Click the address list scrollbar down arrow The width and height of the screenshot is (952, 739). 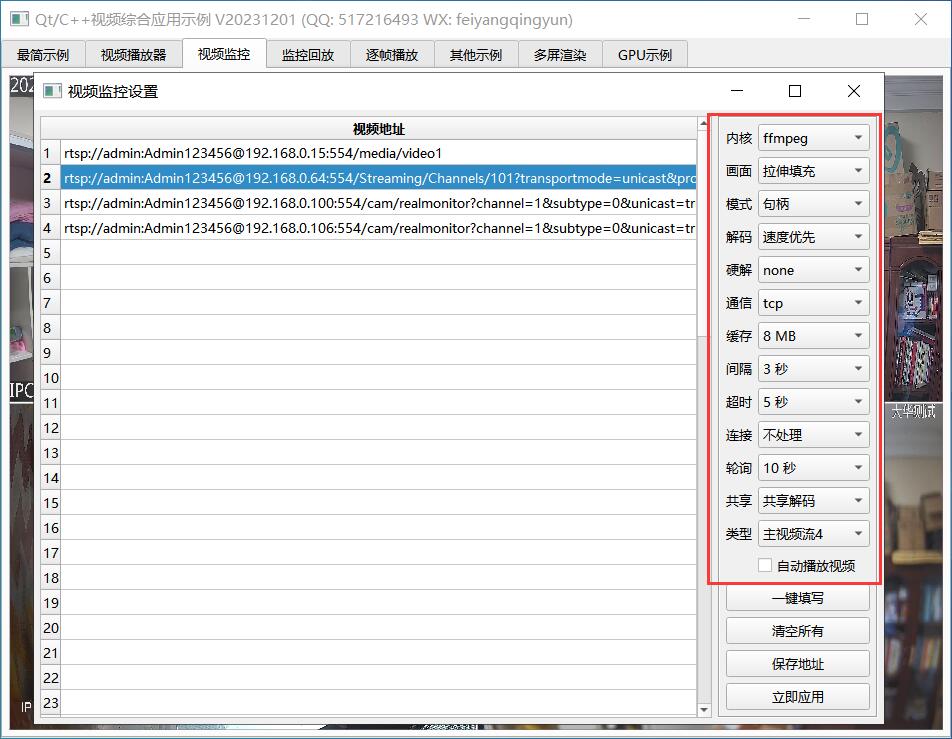tap(703, 709)
